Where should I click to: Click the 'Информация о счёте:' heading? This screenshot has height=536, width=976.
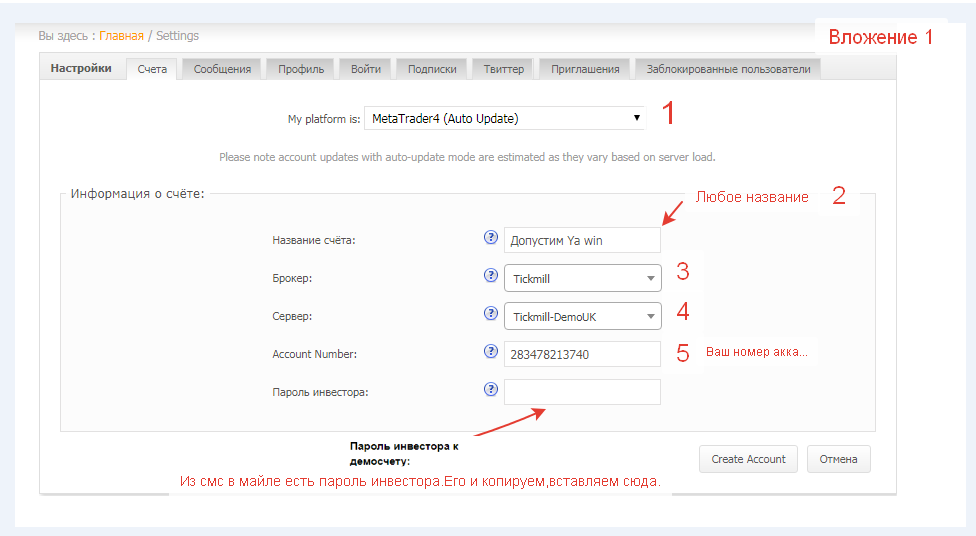138,194
